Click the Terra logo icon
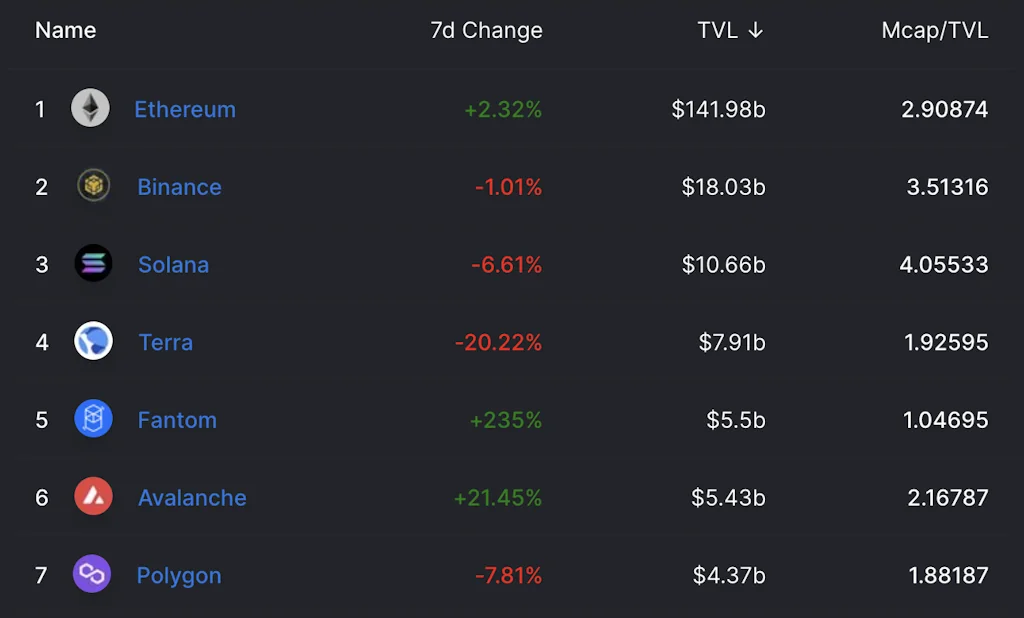1024x618 pixels. tap(94, 342)
